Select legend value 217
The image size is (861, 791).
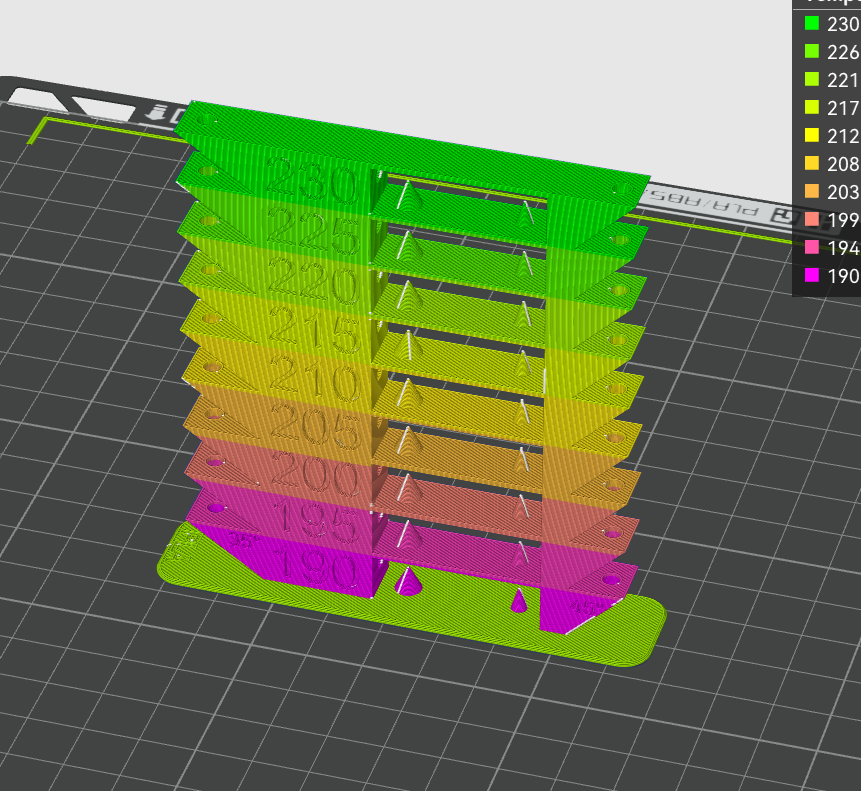[x=843, y=108]
